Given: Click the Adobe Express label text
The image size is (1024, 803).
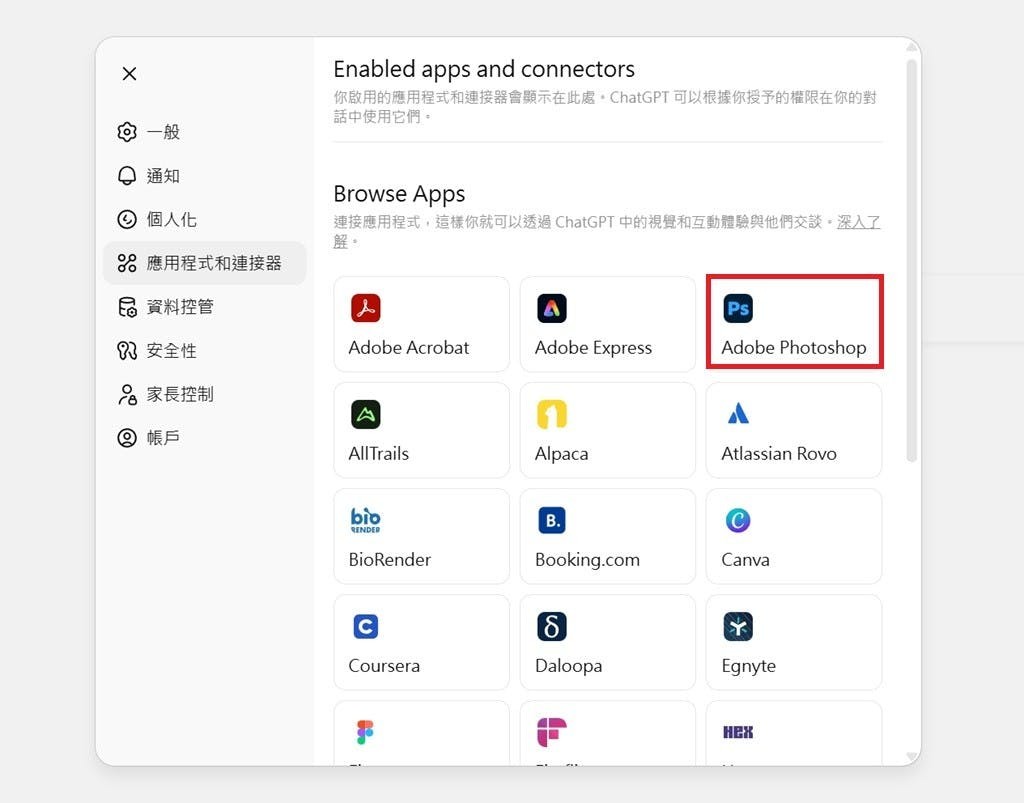Looking at the screenshot, I should click(593, 347).
